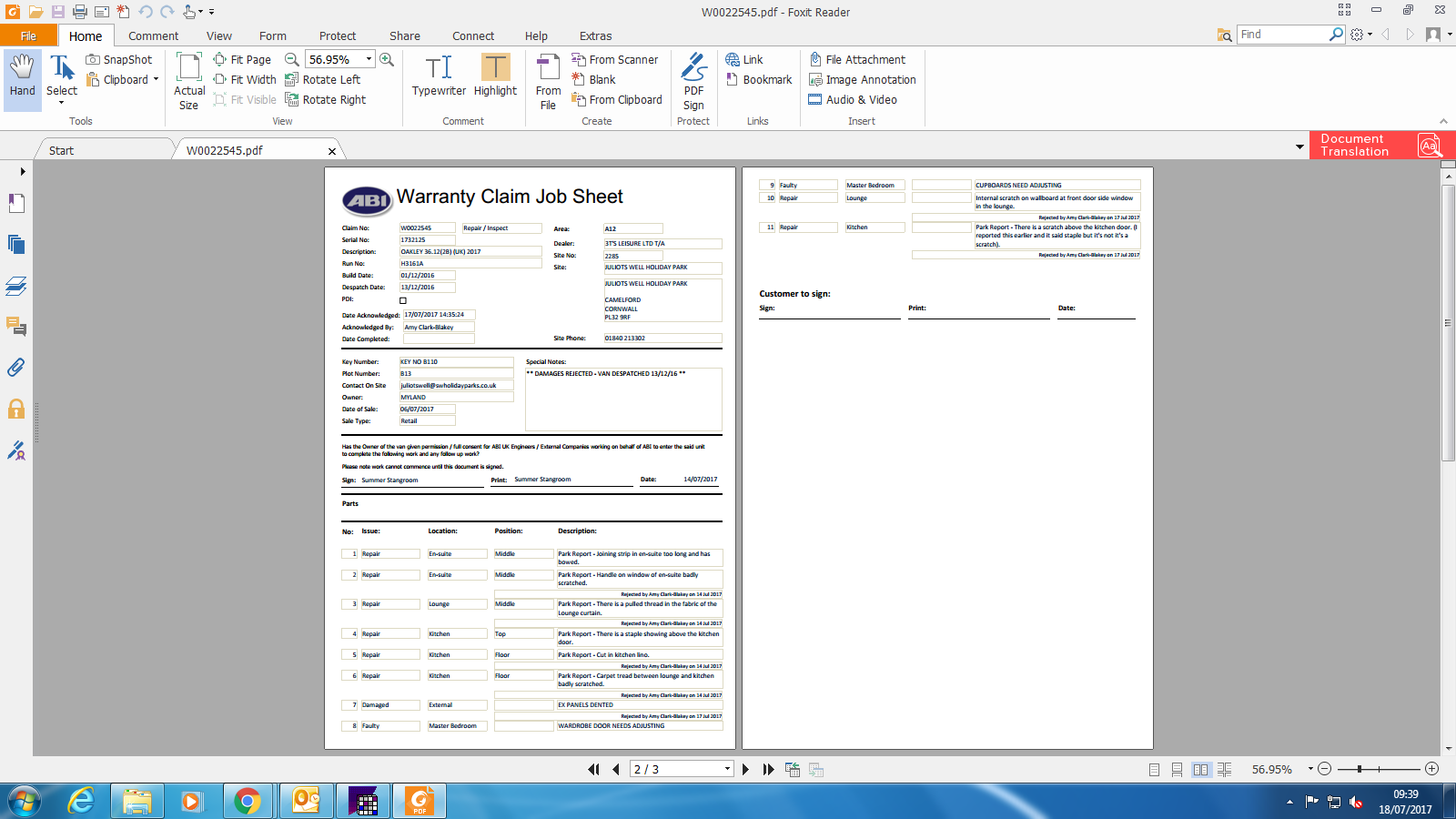Enable facing two-page view mode
Image resolution: width=1456 pixels, height=819 pixels.
pos(1201,770)
